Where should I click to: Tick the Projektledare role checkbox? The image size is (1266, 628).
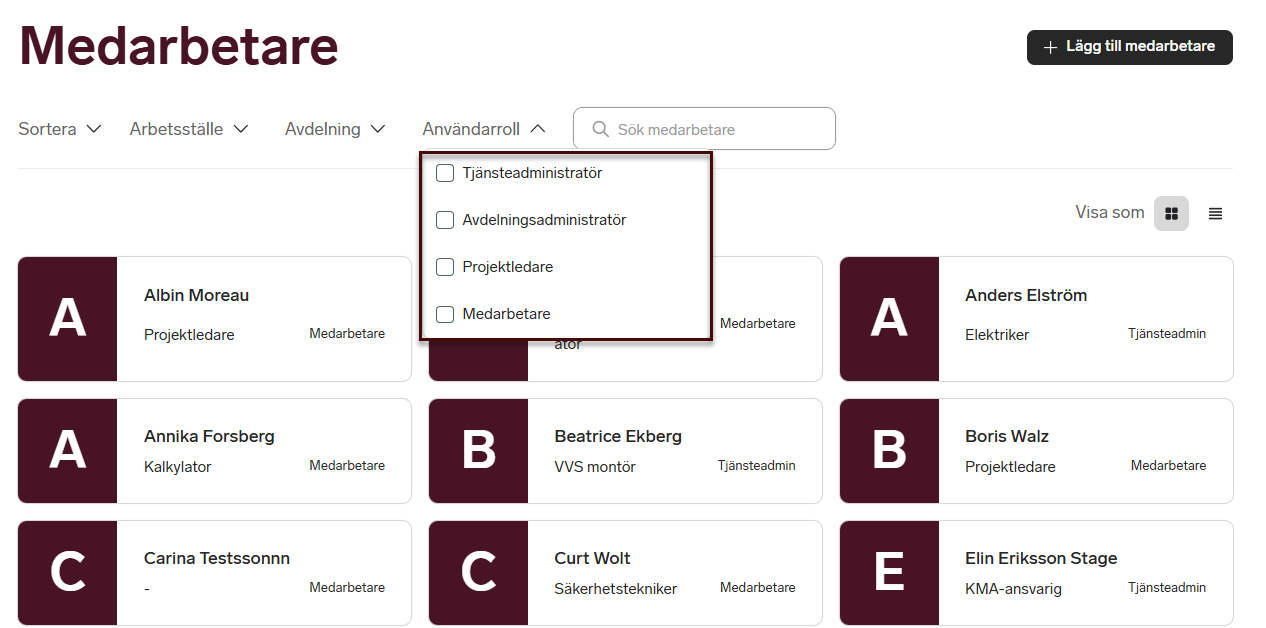click(x=445, y=267)
